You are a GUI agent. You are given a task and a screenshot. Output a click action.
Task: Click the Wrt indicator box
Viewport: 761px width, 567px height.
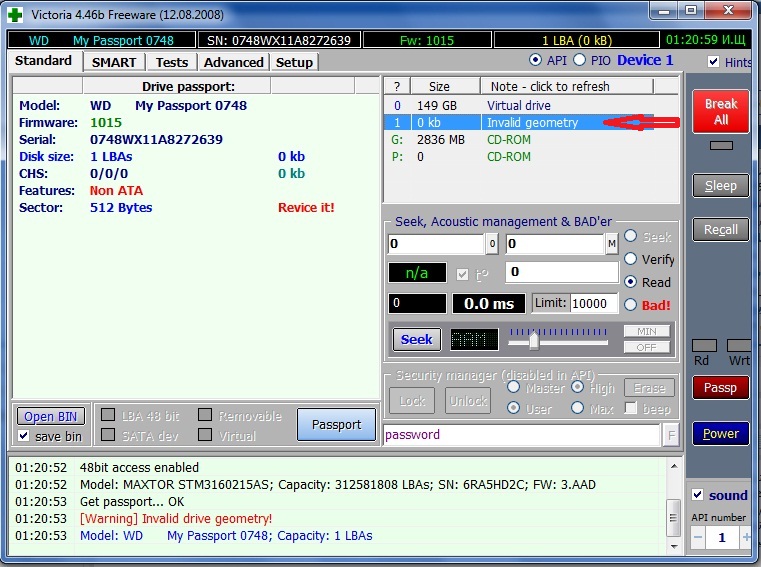pyautogui.click(x=739, y=345)
